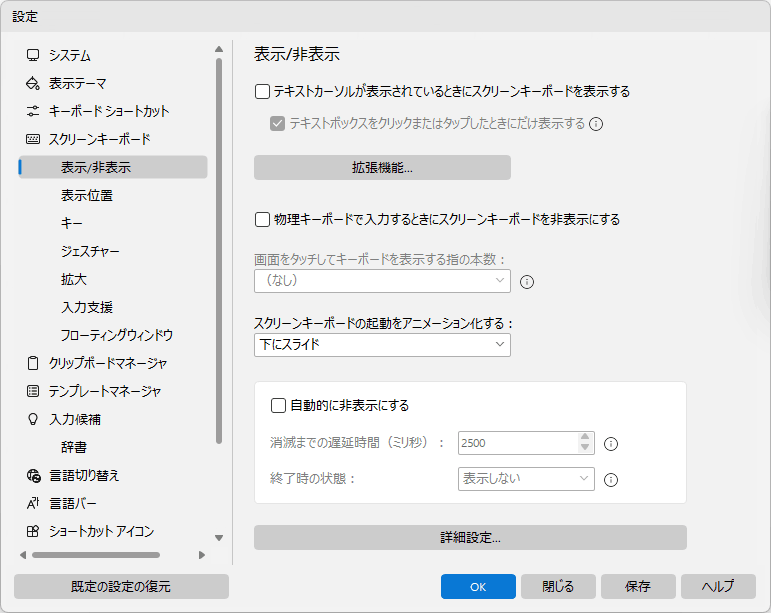The height and width of the screenshot is (613, 771).
Task: Click info icon beside テキストボックスをクリック option
Action: (x=596, y=124)
